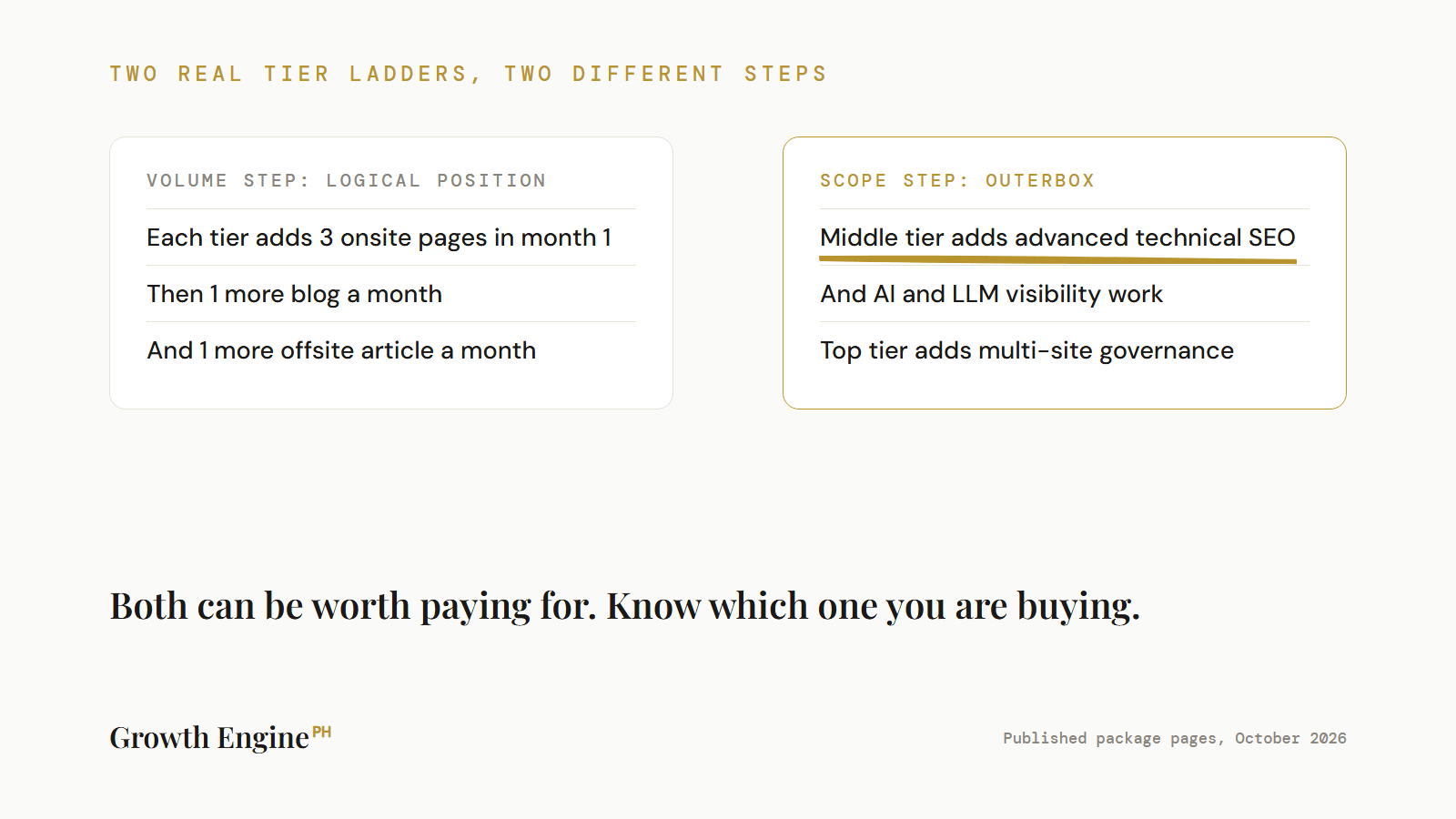
Task: Click the words 'LOGICAL POSITION' in card heading
Action: pyautogui.click(x=437, y=180)
